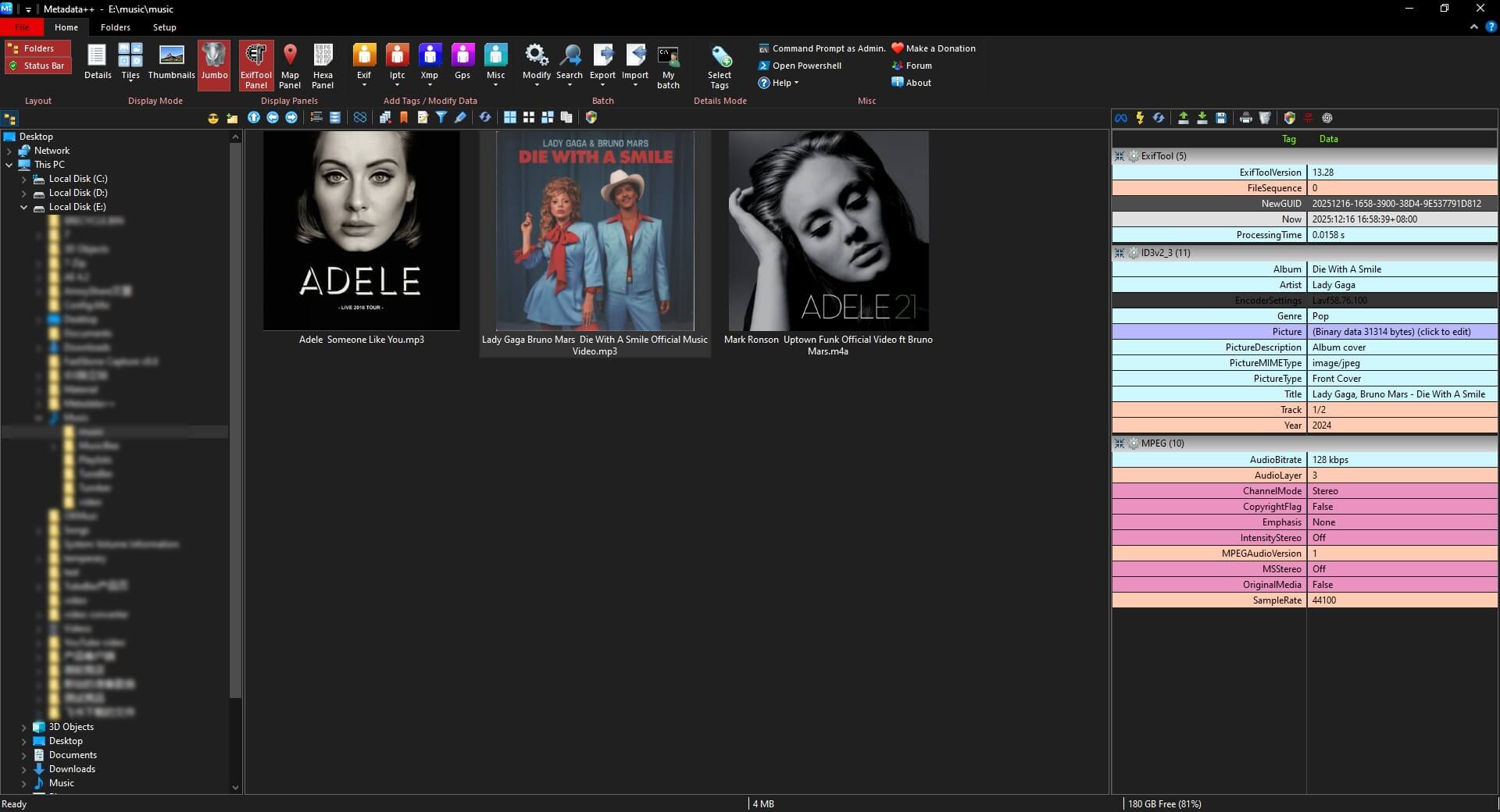This screenshot has height=812, width=1500.
Task: Click the refresh icon in the file toolbar
Action: (x=485, y=117)
